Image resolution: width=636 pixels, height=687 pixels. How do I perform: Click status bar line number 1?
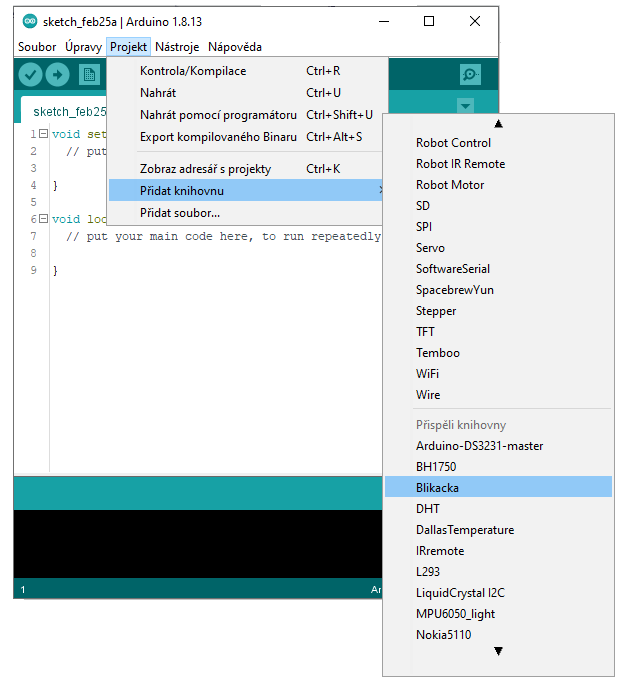click(23, 590)
